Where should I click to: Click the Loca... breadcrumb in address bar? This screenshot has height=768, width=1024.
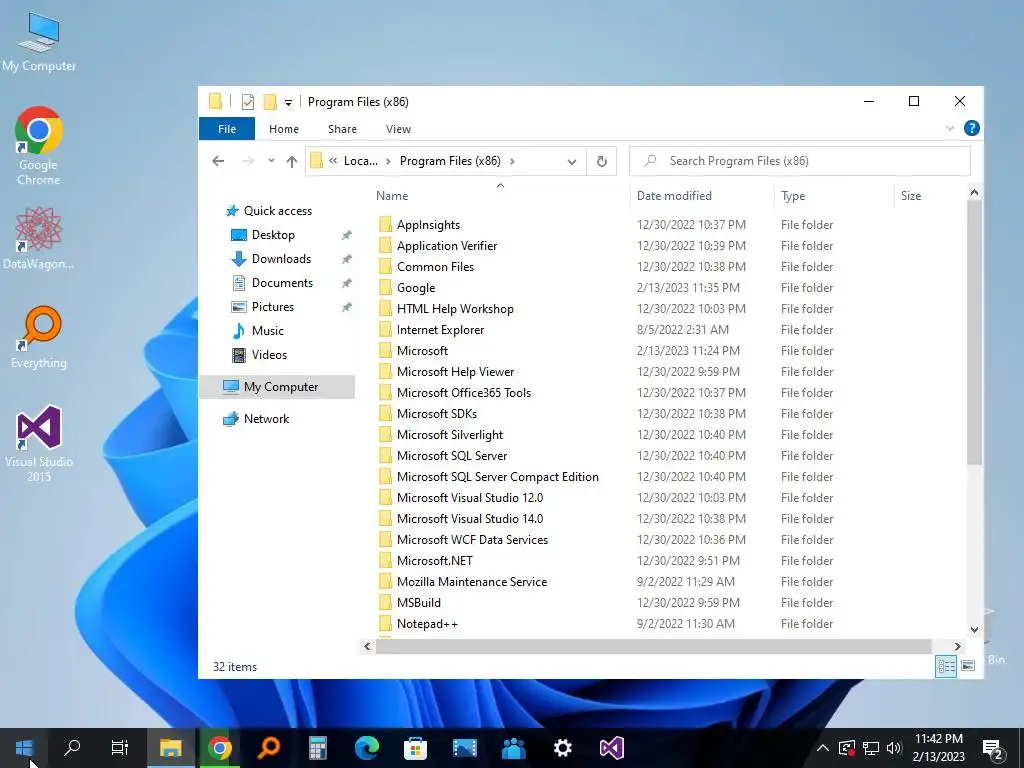pos(360,161)
